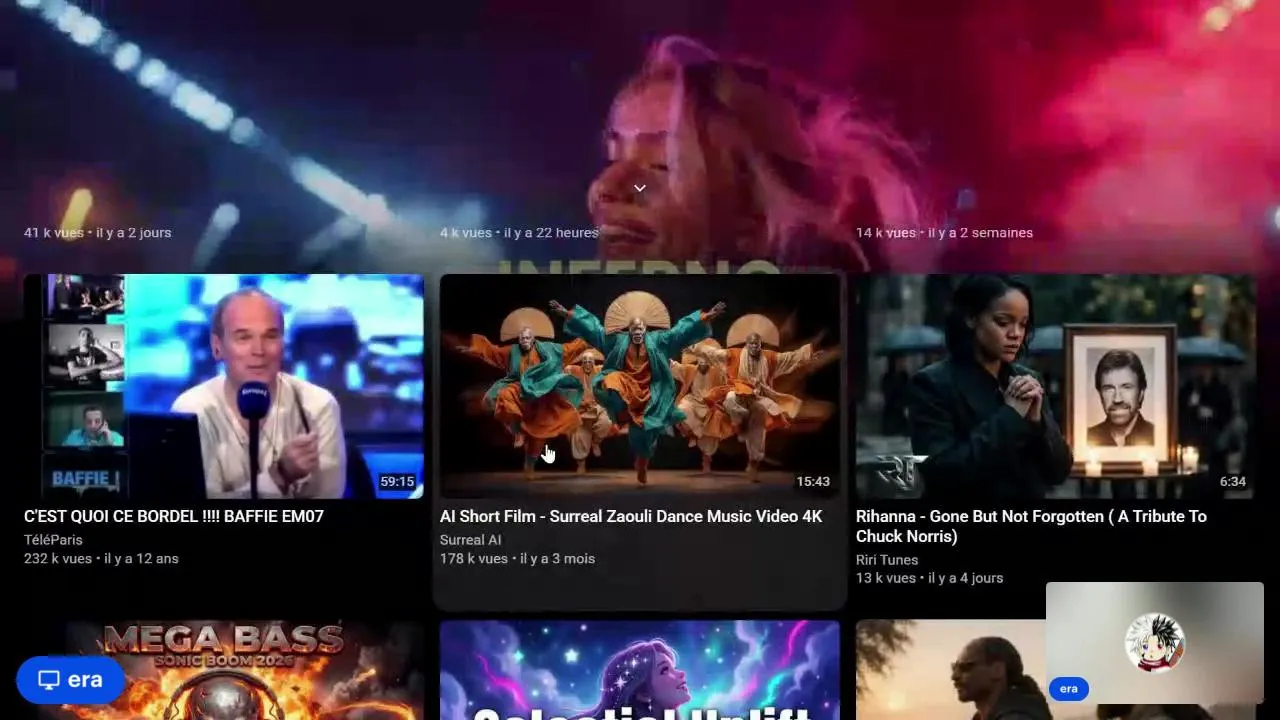Click title "C'EST QUOI CE BORDEL !!!! BAFFIE EM07"

[174, 516]
